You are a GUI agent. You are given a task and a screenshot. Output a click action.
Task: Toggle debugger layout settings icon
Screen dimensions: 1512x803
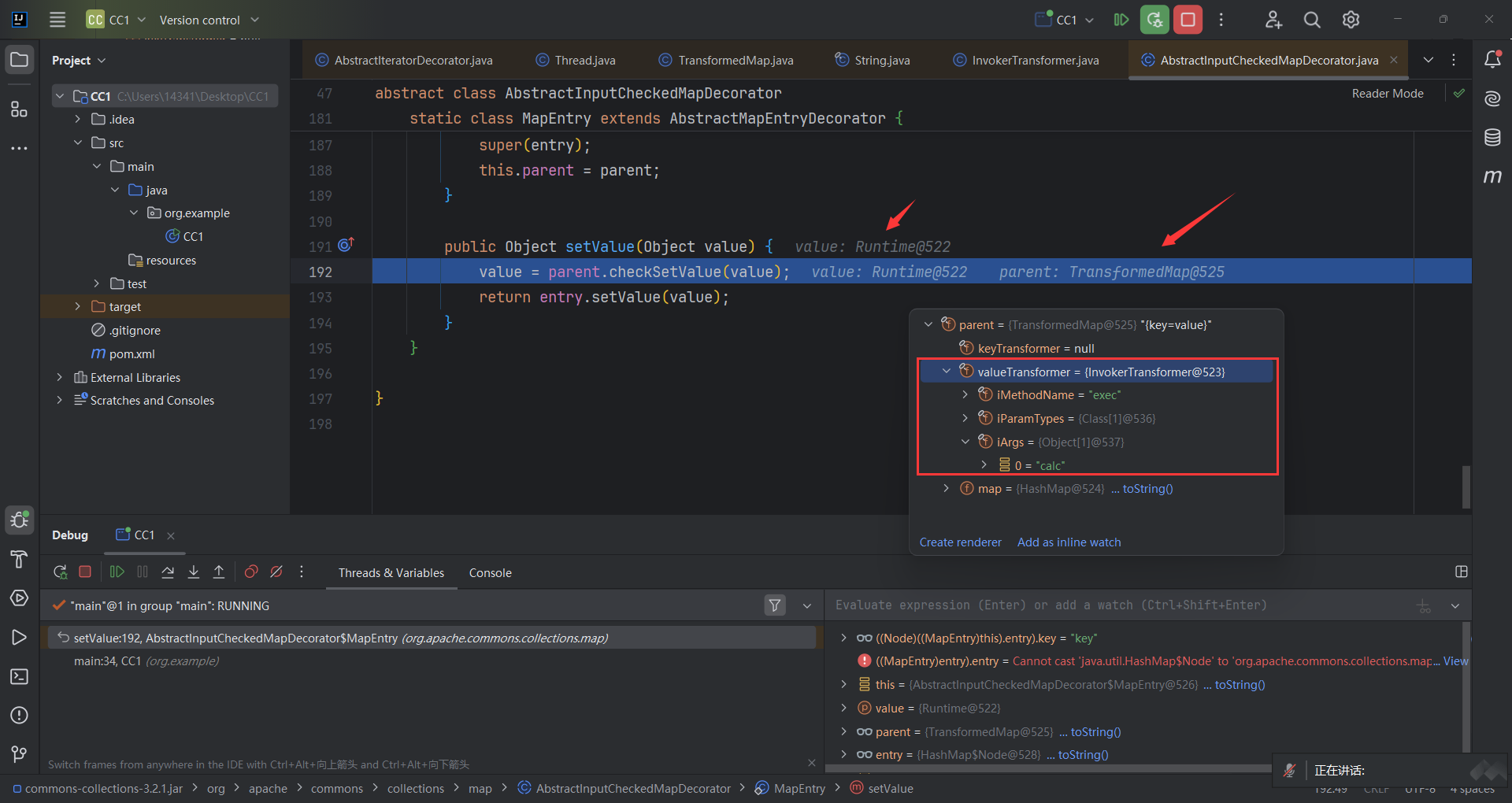tap(1462, 572)
